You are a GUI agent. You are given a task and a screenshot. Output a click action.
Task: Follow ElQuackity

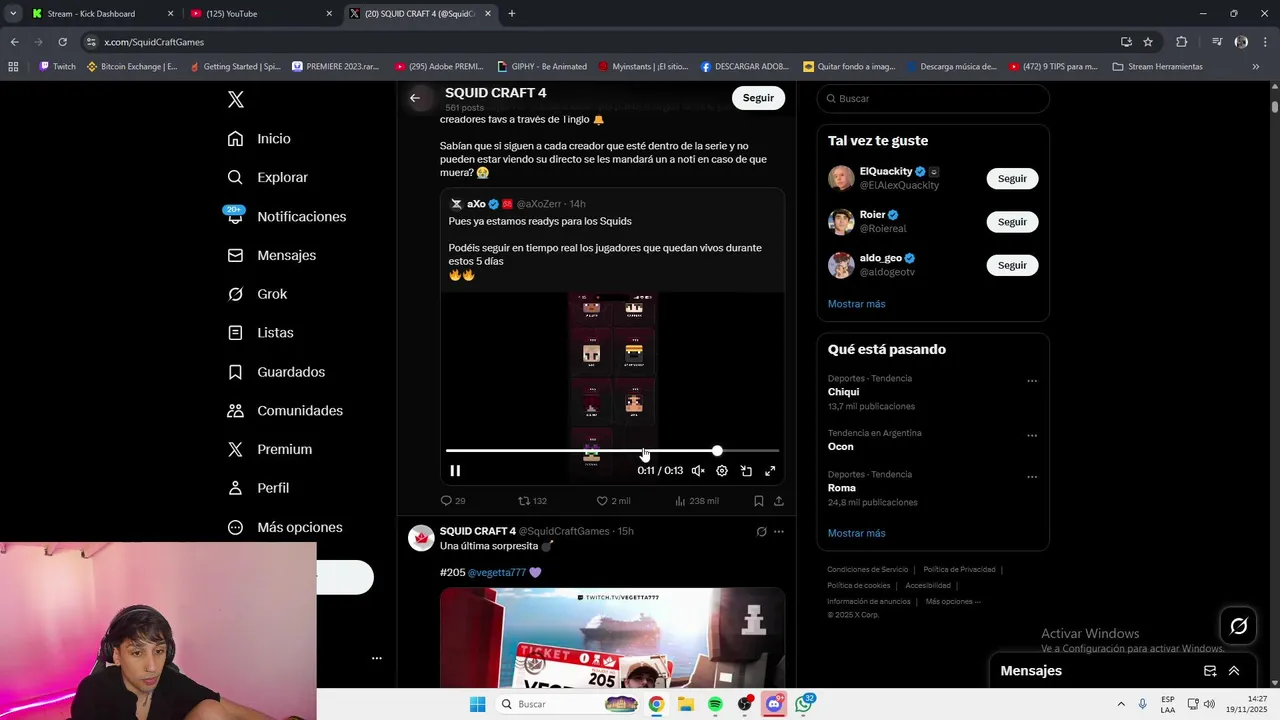coord(1012,178)
